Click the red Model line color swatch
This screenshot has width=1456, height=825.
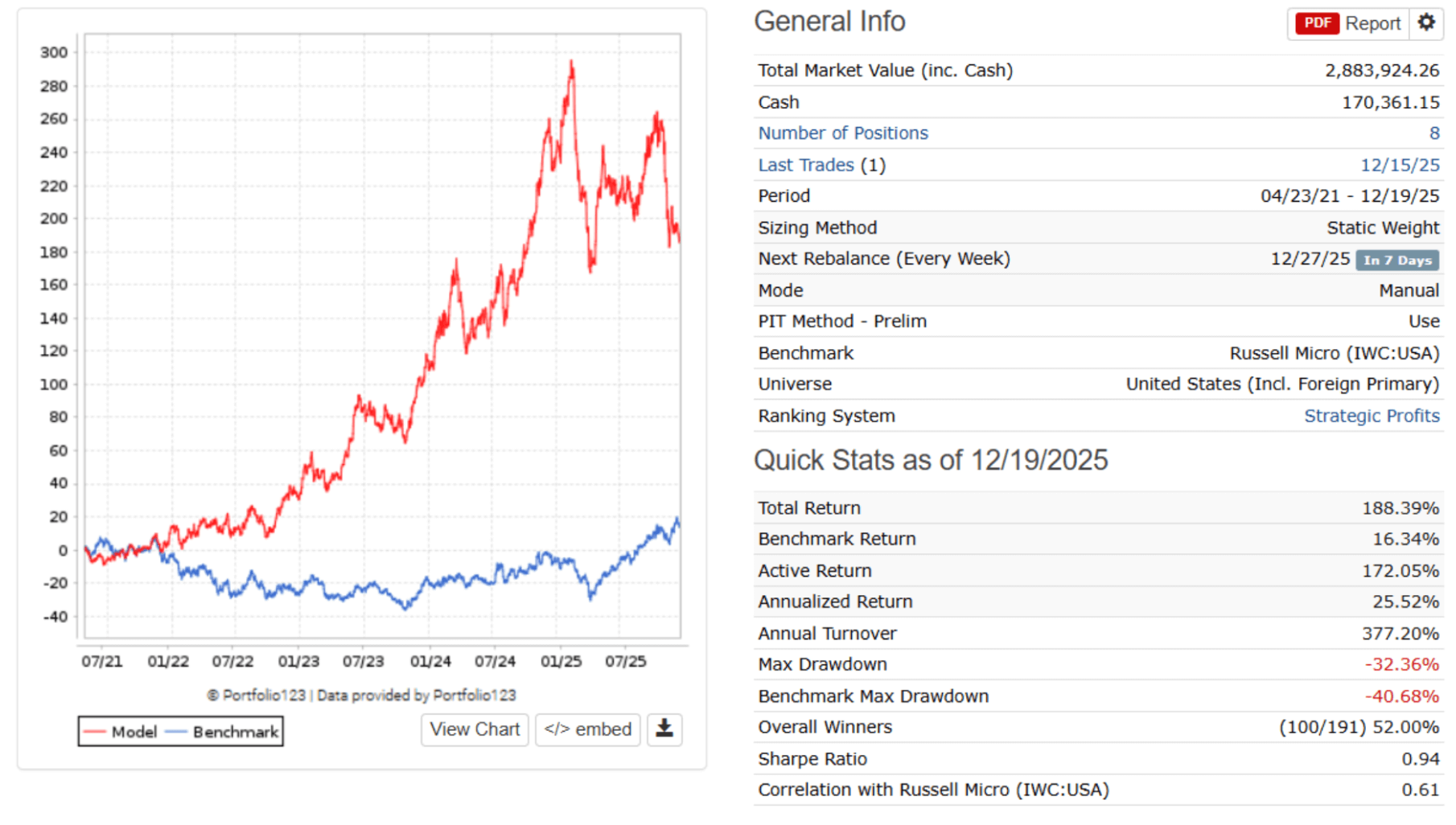(x=94, y=732)
